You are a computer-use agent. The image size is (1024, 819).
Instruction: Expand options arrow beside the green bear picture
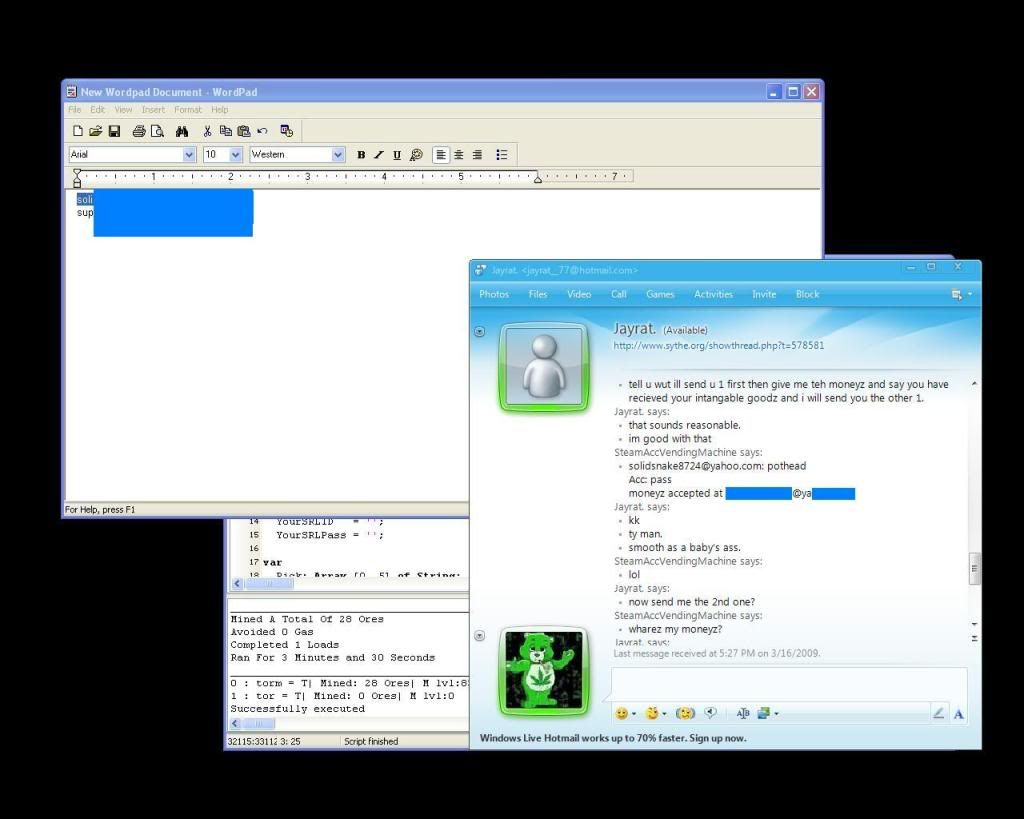(479, 635)
